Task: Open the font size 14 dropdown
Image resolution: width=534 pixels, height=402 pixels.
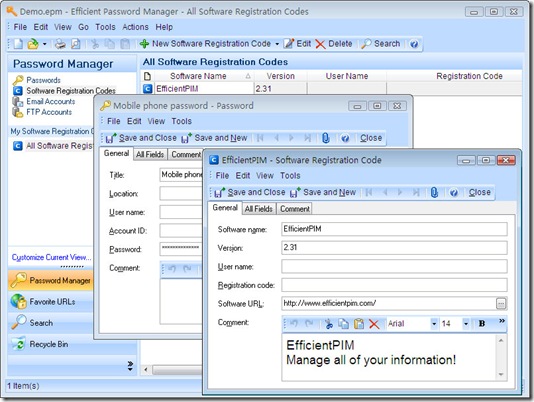Action: (x=466, y=324)
